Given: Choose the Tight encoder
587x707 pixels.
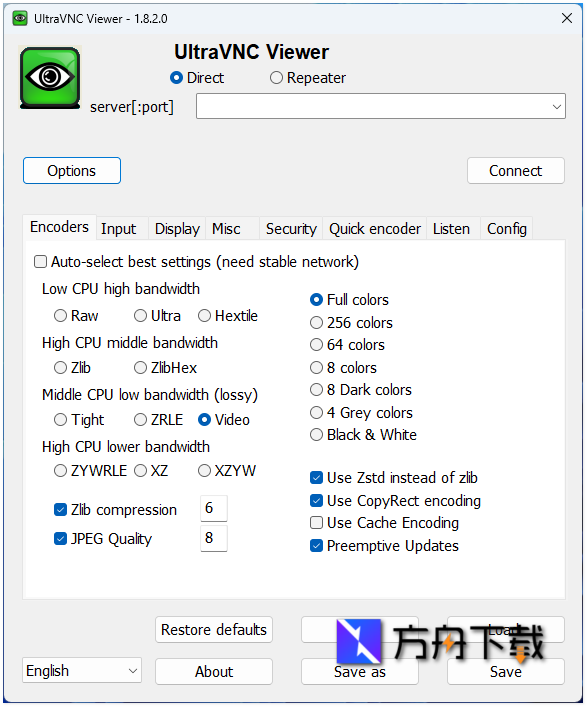Looking at the screenshot, I should pyautogui.click(x=60, y=420).
